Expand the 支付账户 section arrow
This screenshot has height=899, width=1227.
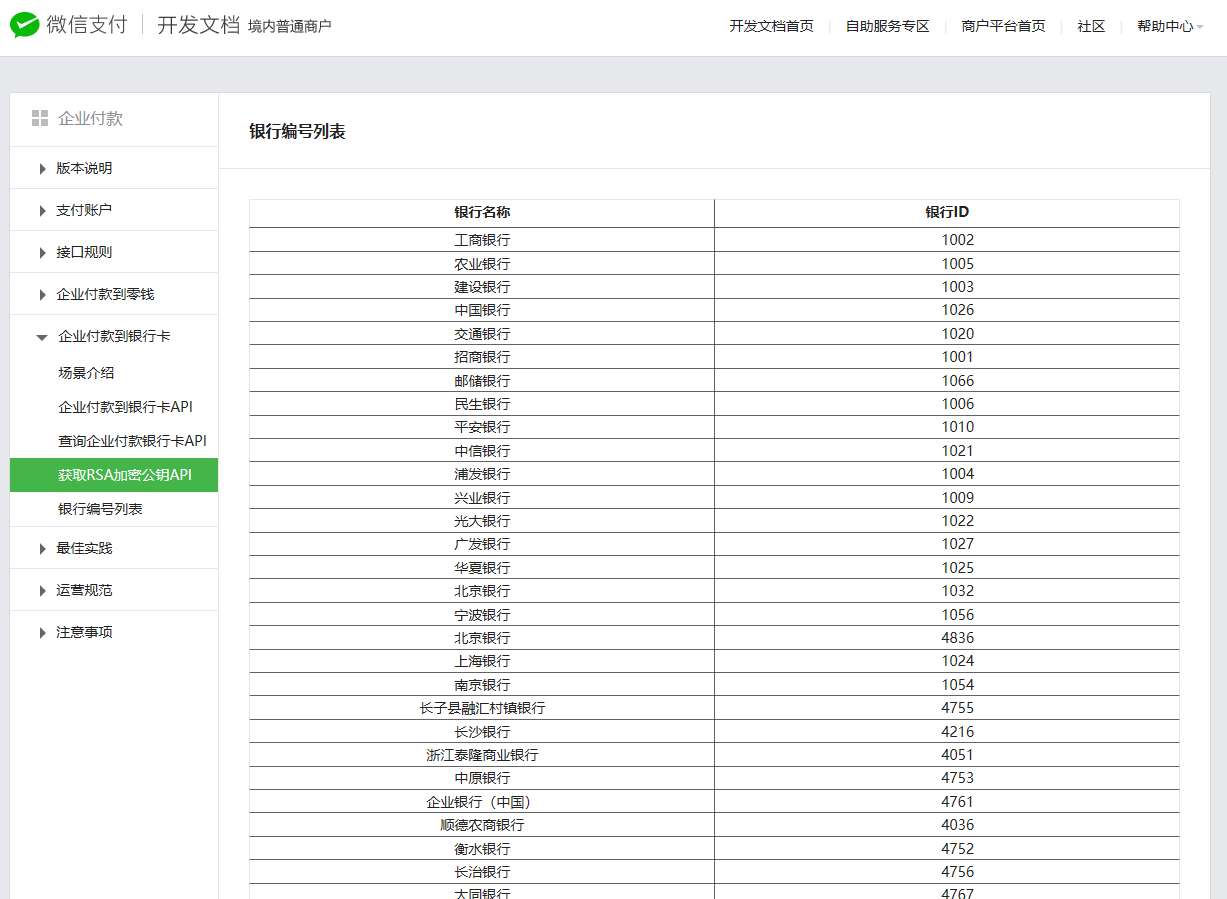click(43, 211)
